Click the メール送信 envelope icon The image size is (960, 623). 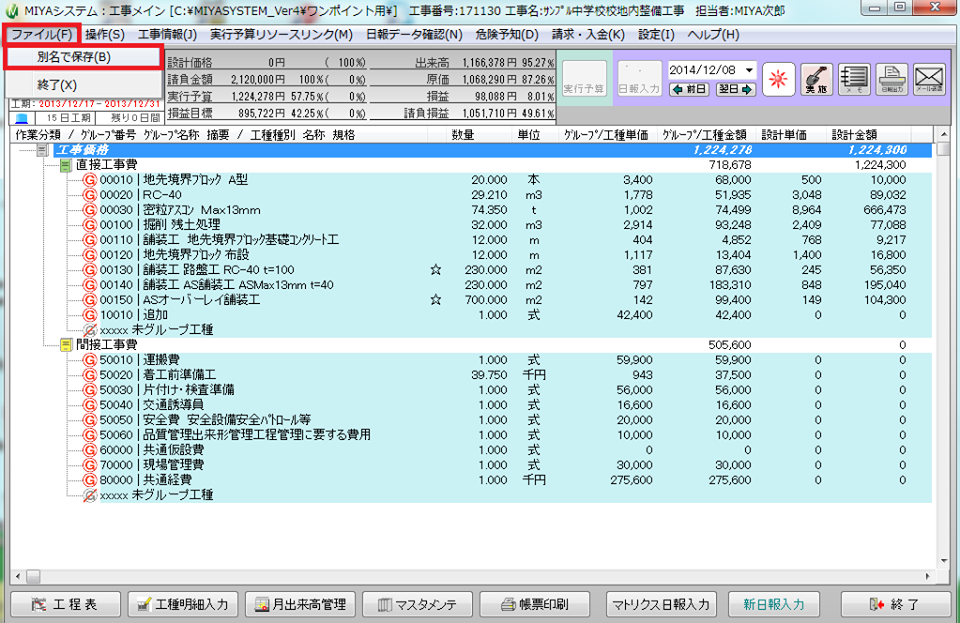coord(929,79)
